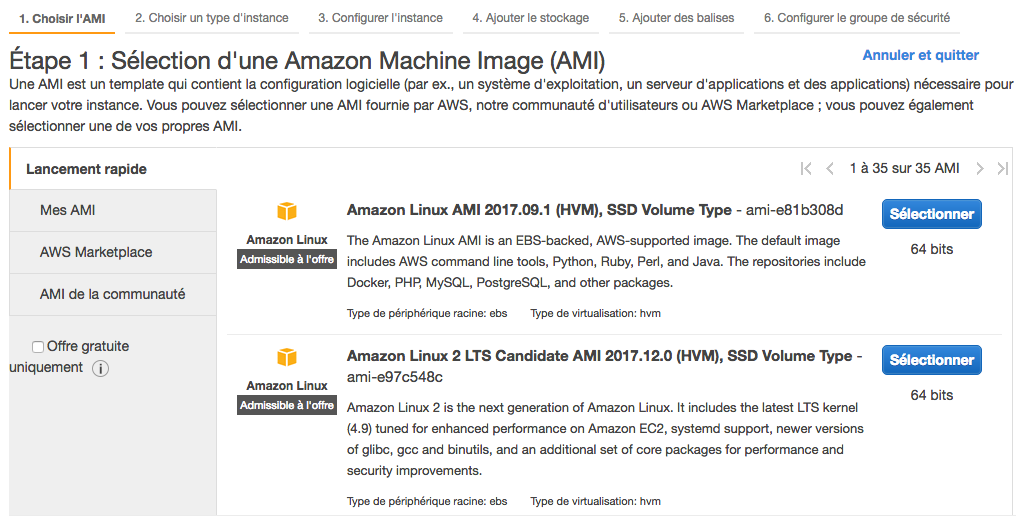Select the Amazon Linux 2 LTS Candidate image
The height and width of the screenshot is (522, 1016).
[931, 360]
